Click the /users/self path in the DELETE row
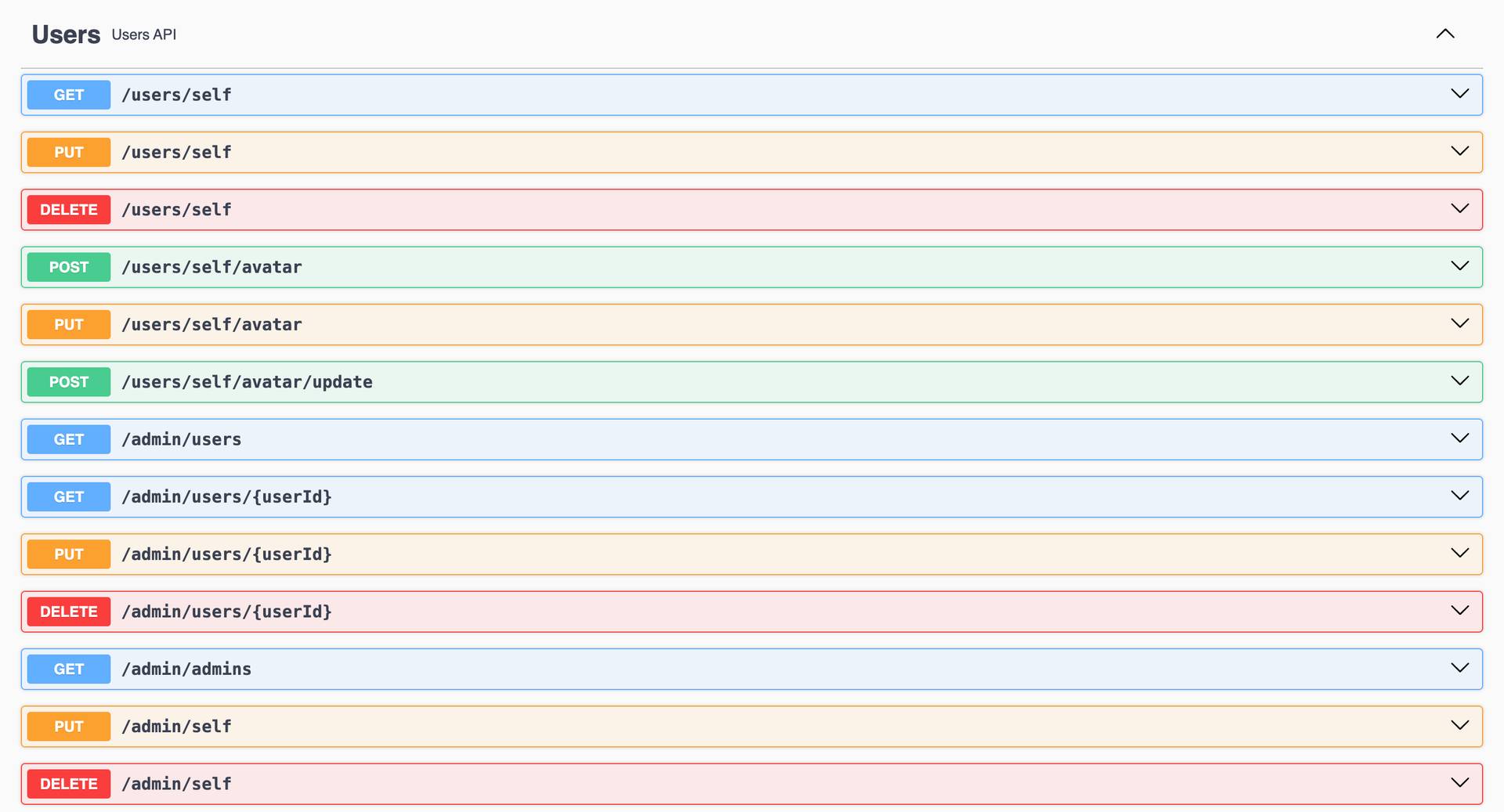 point(176,210)
